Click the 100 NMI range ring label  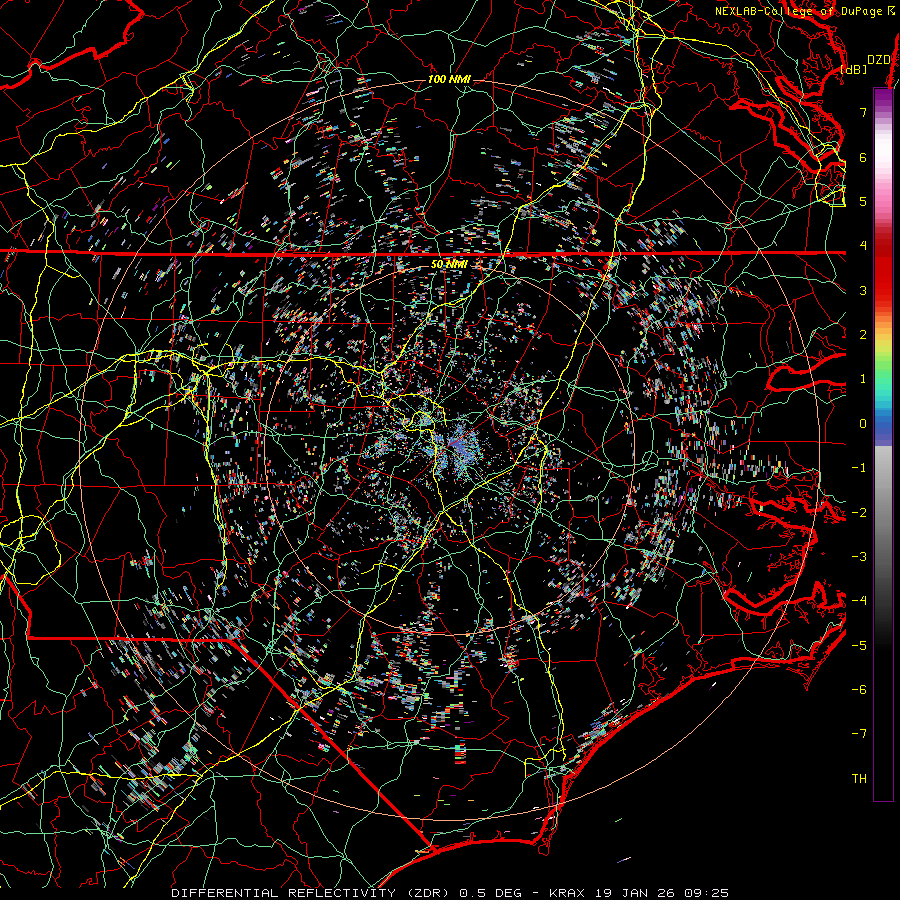tap(449, 79)
